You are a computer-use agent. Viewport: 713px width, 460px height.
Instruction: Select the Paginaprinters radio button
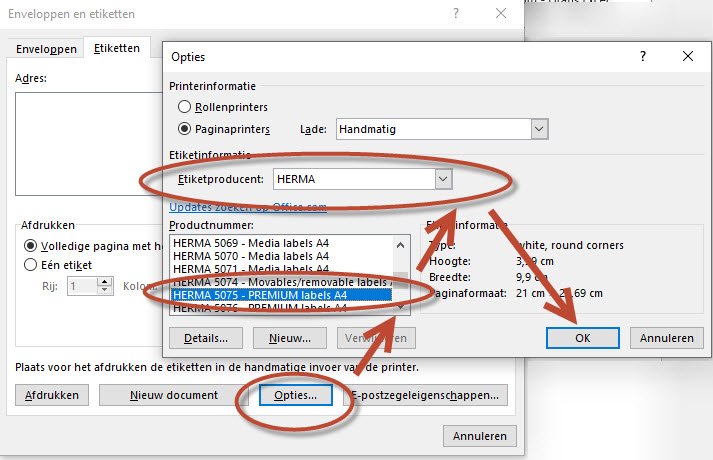(x=184, y=128)
